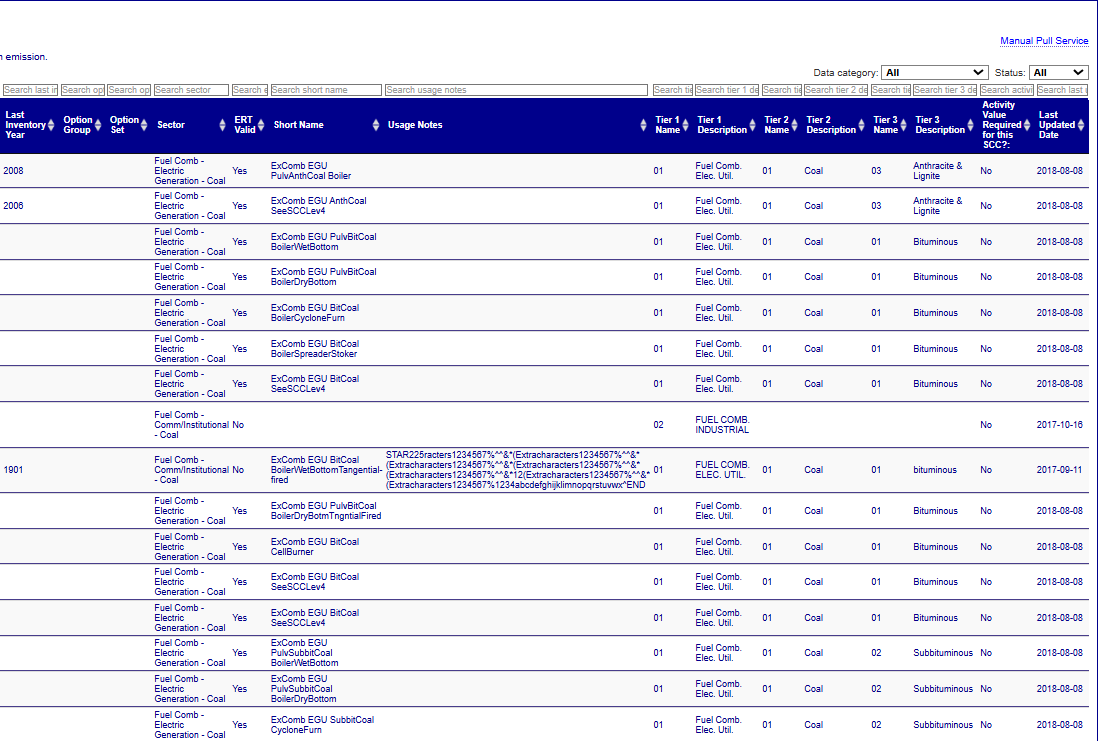Viewport: 1100px width, 741px height.
Task: Sort by Tier 1 Description arrows
Action: (x=754, y=125)
